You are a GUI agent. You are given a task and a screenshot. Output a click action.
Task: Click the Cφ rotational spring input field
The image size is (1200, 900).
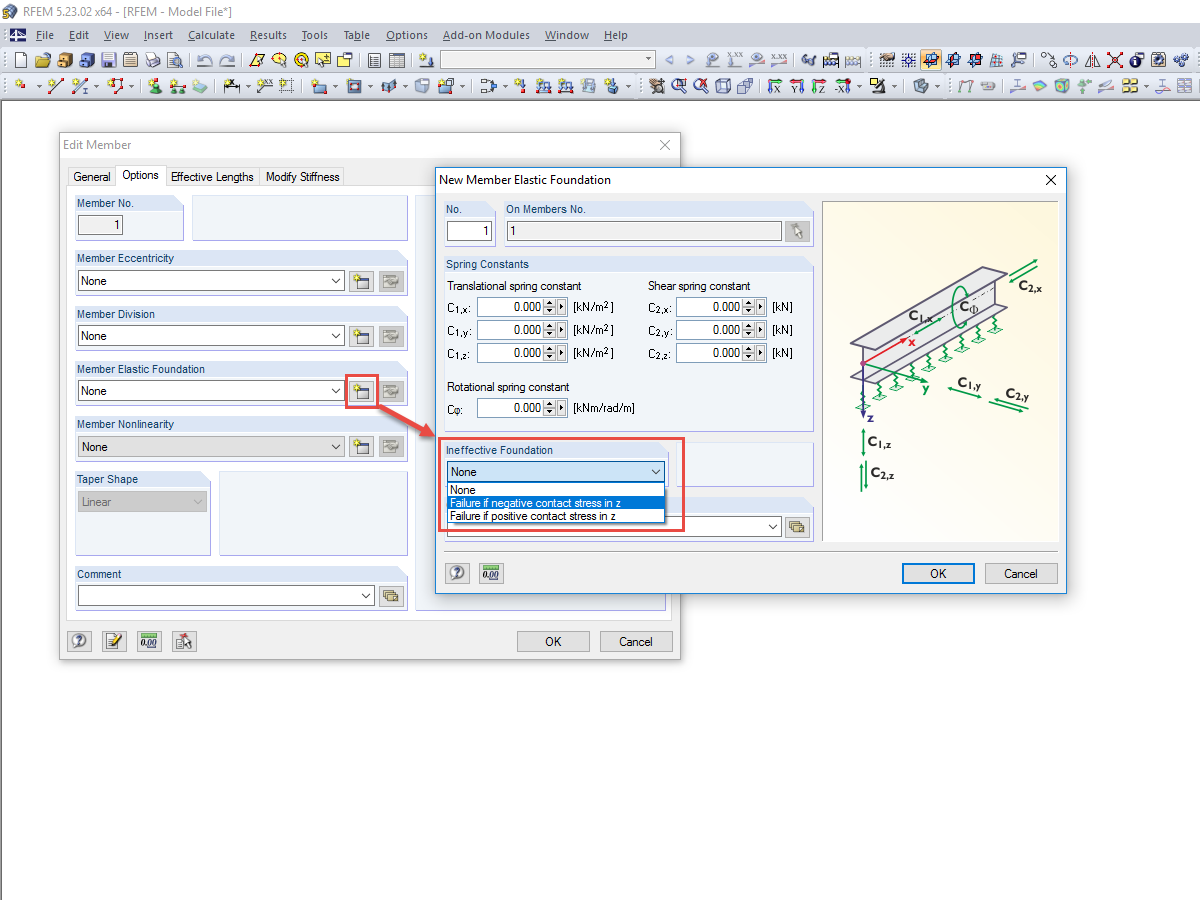coord(510,408)
